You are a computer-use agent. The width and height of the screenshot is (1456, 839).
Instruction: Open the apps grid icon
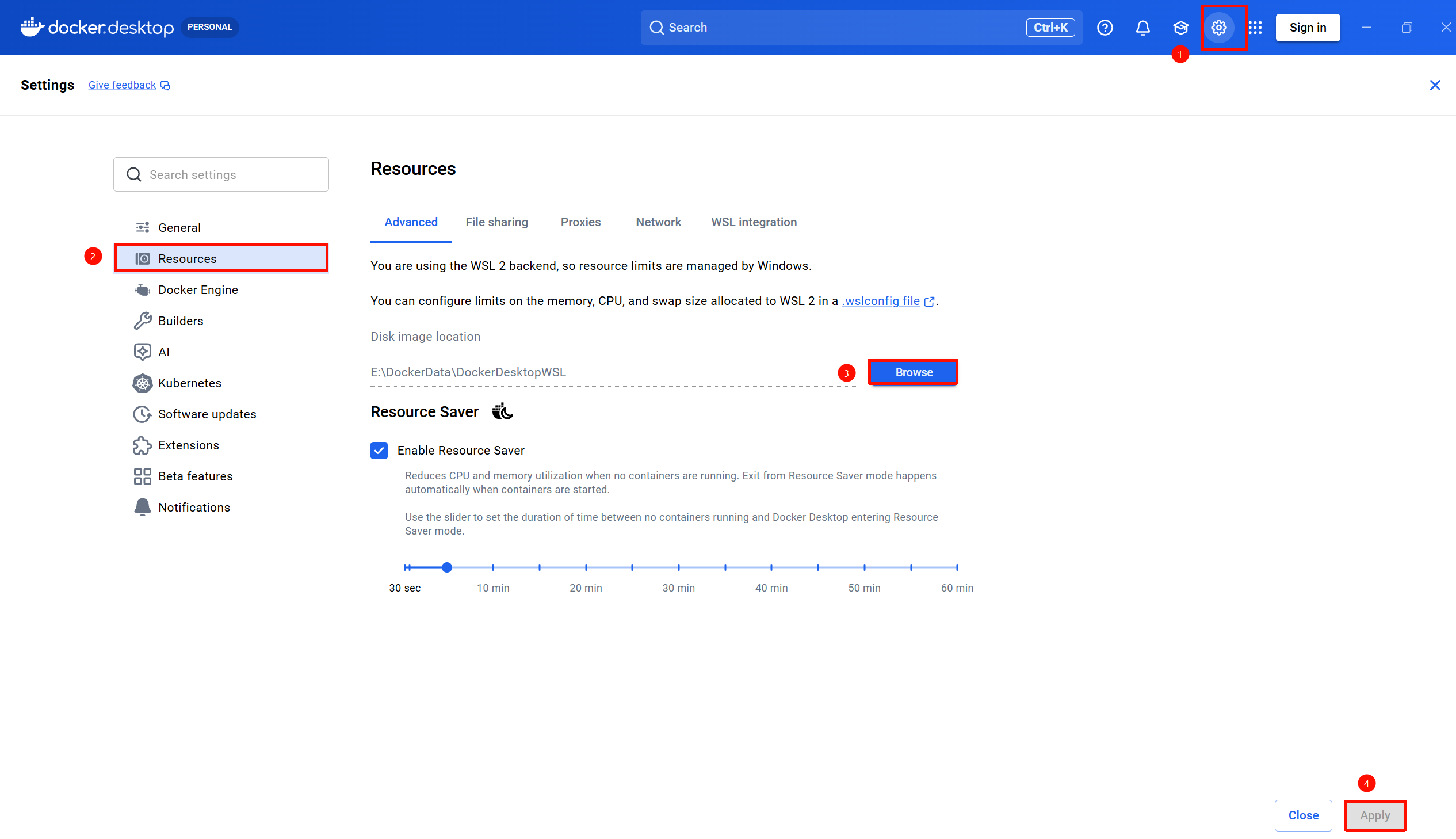pyautogui.click(x=1255, y=28)
